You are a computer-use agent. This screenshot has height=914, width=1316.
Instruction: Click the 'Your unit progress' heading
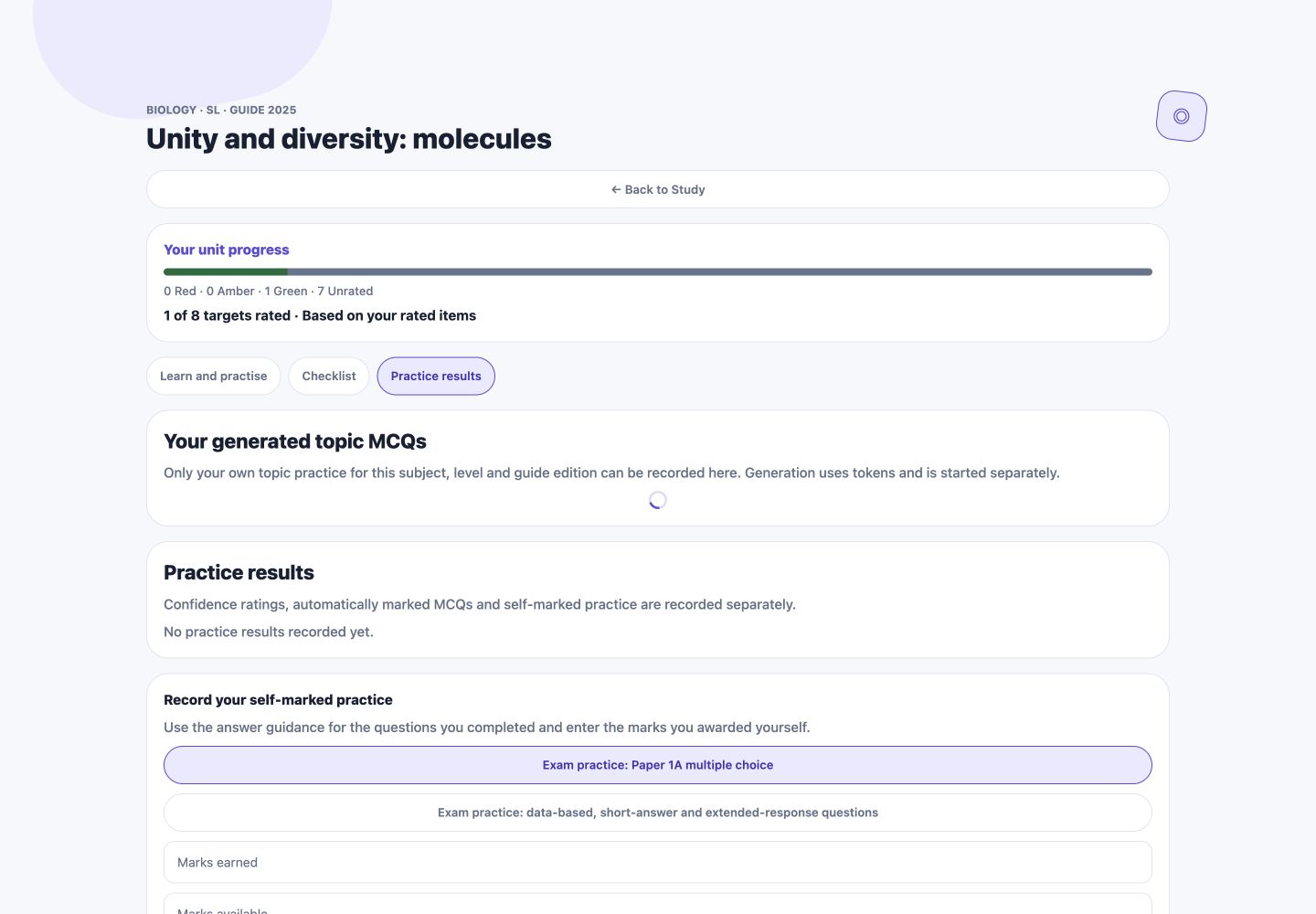click(x=227, y=250)
